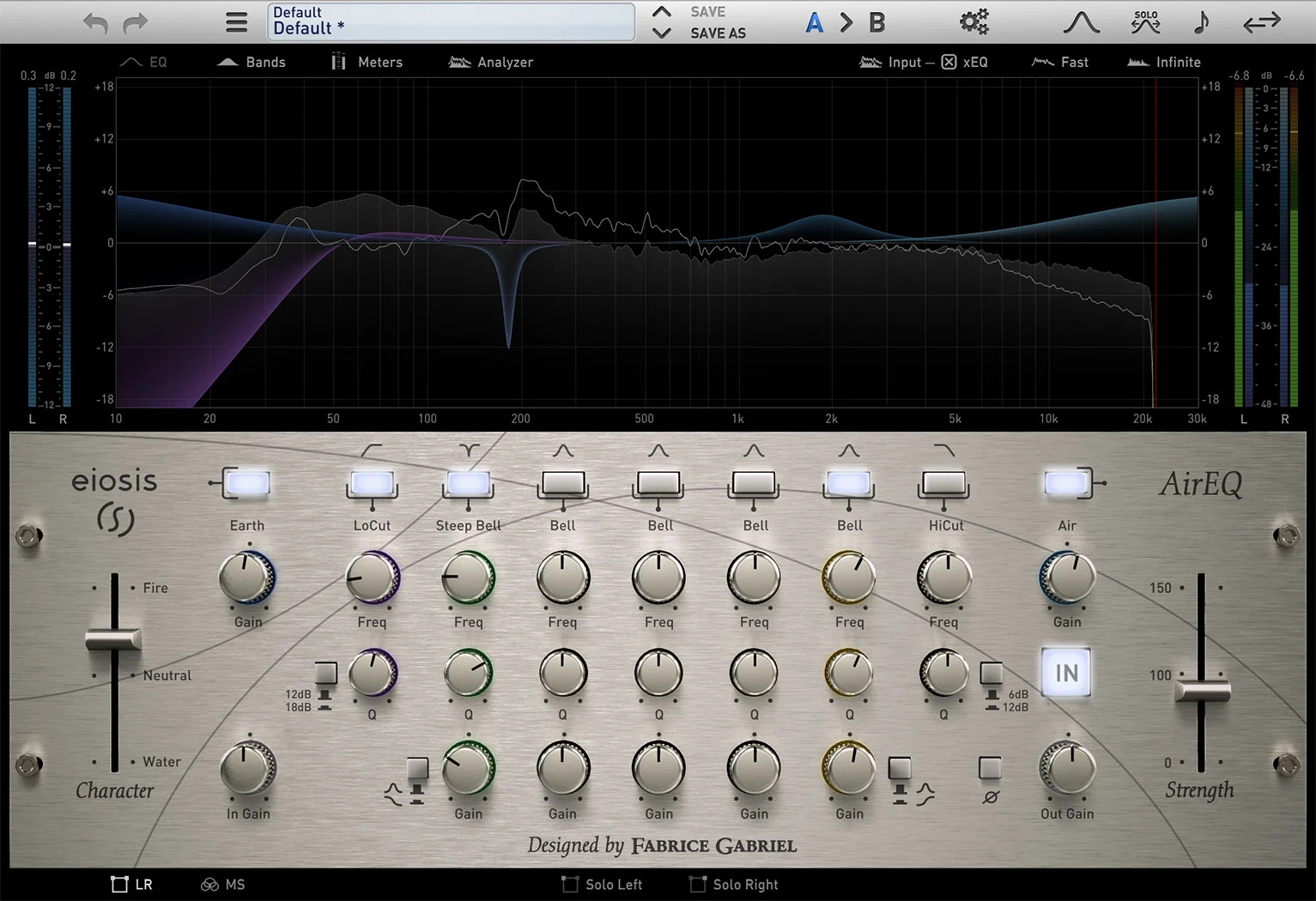Open the hamburger menu icon
The image size is (1316, 901).
pos(236,21)
